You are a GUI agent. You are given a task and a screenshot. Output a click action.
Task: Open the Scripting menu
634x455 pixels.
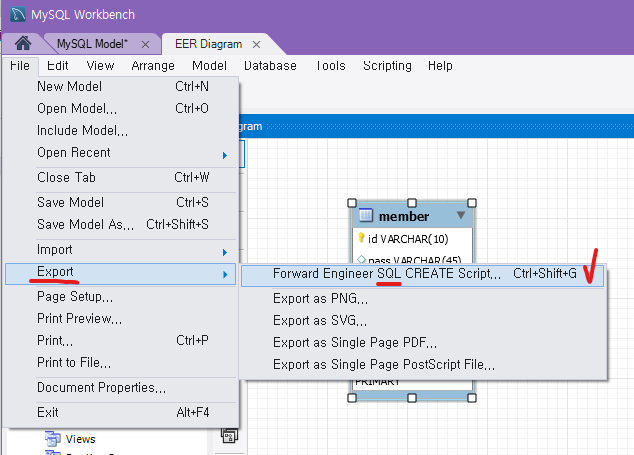(387, 66)
